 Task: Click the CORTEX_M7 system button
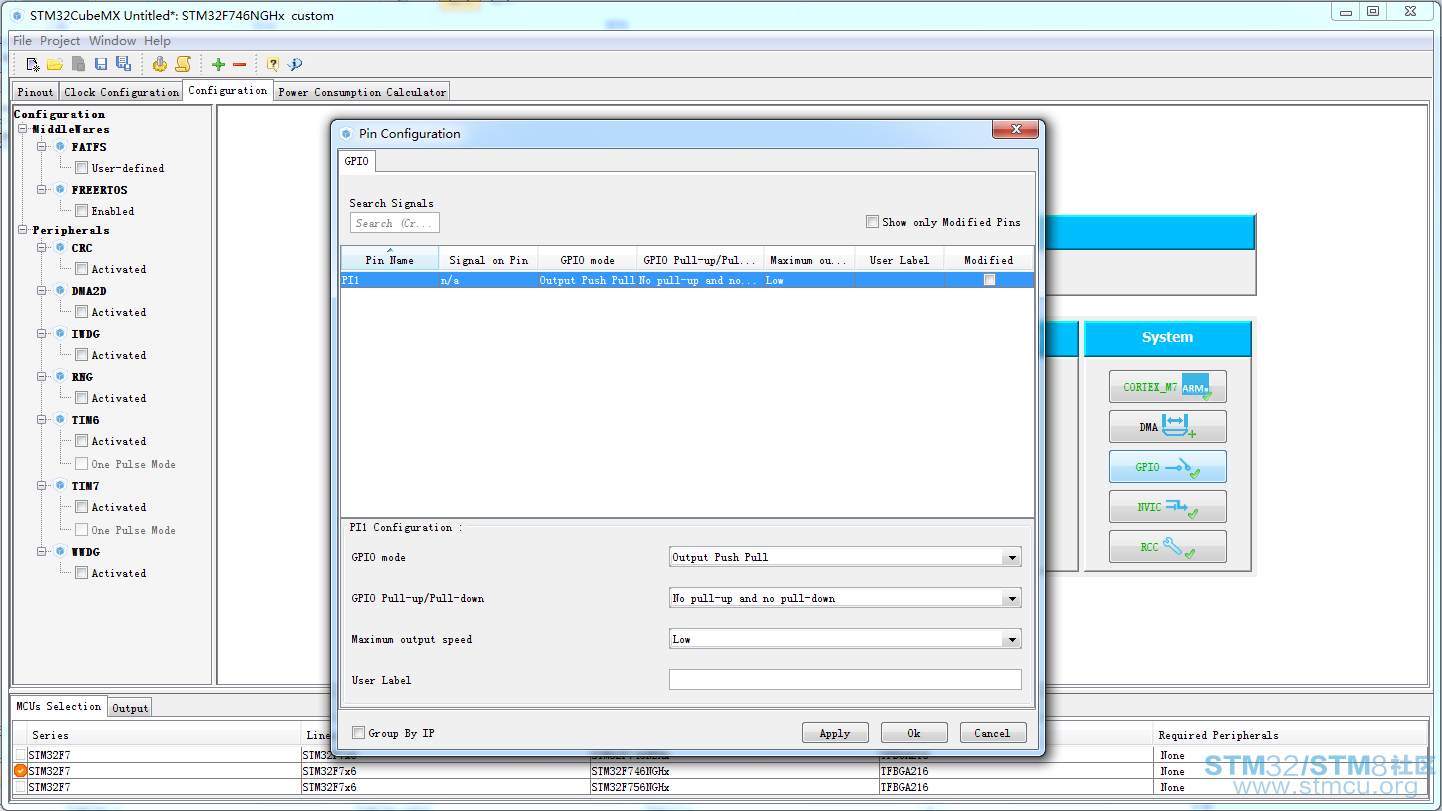coord(1167,387)
